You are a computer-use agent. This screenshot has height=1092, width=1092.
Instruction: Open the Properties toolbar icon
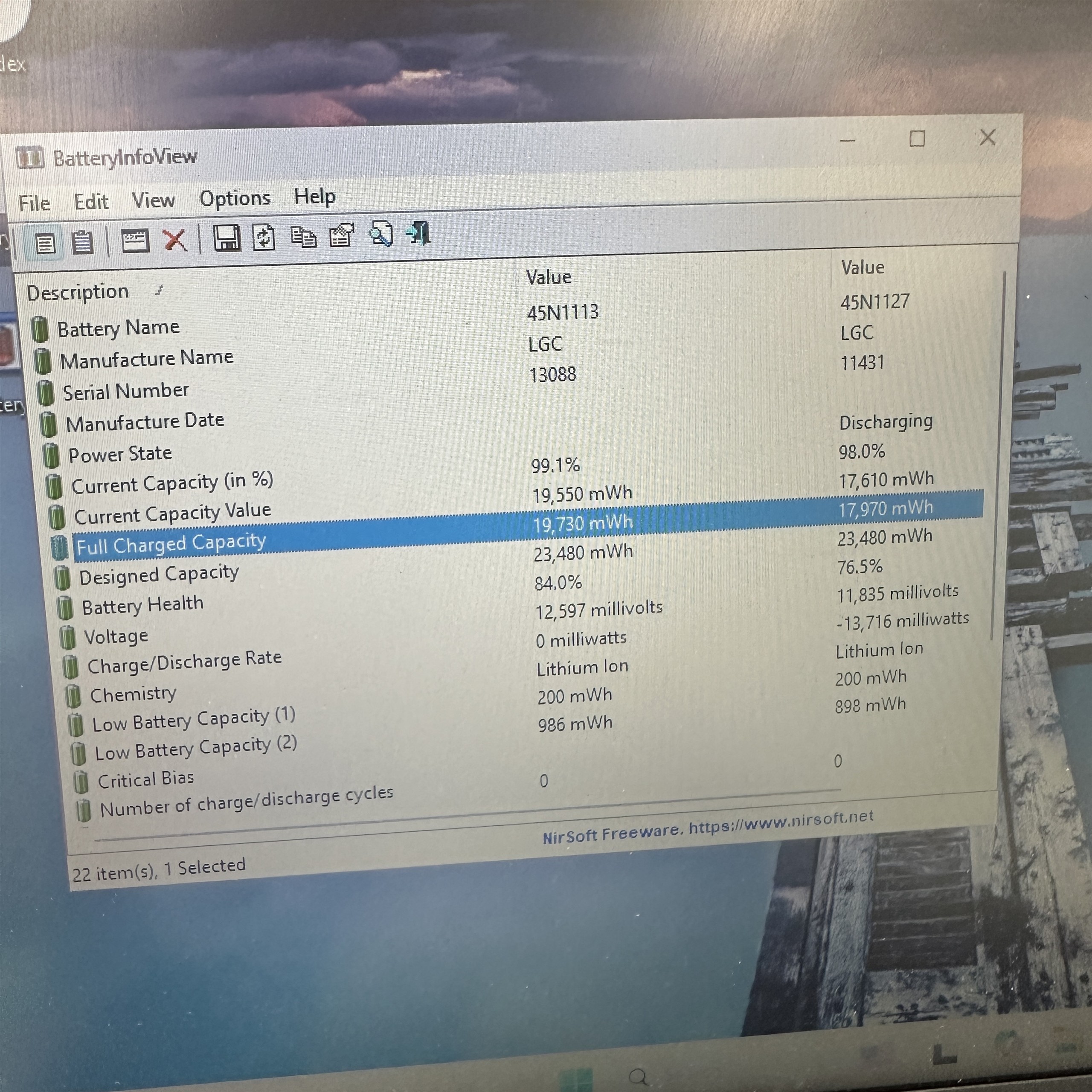click(341, 235)
